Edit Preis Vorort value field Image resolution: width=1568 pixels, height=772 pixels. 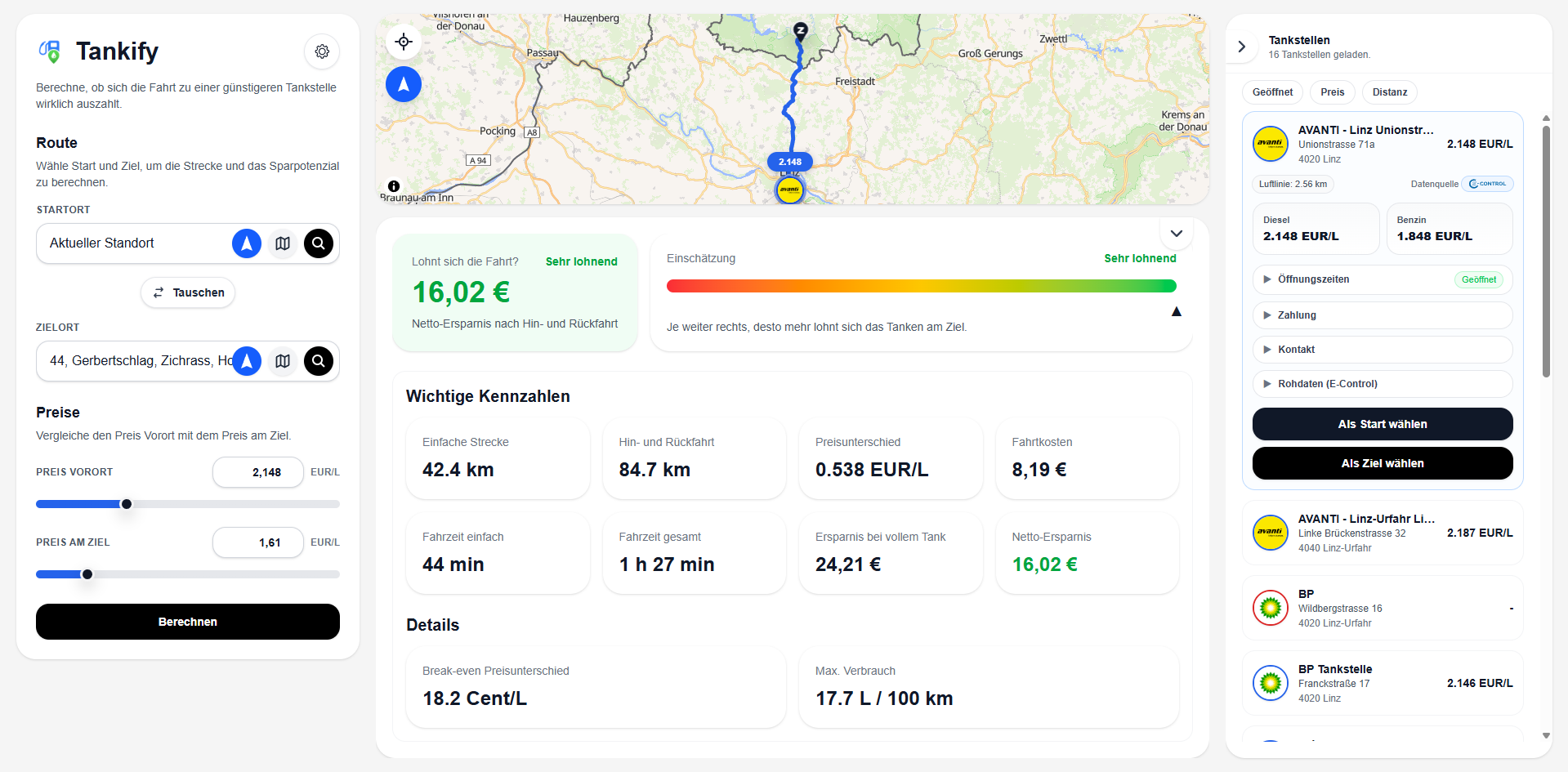(258, 472)
